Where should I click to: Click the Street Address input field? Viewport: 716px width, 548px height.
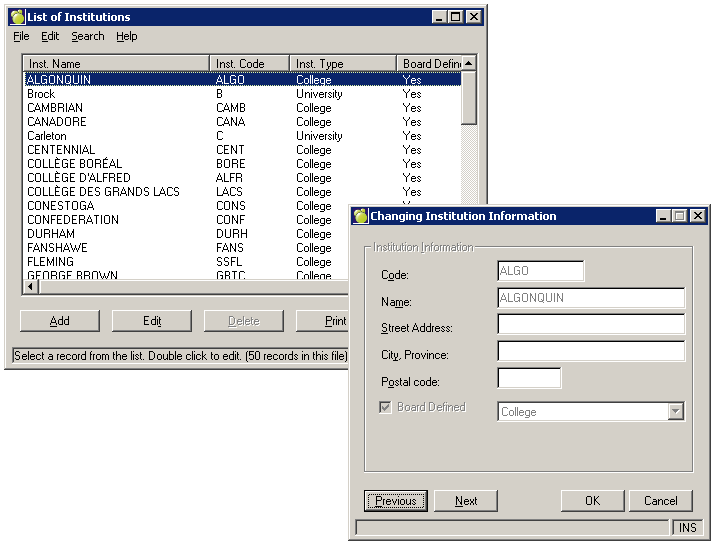(x=590, y=325)
